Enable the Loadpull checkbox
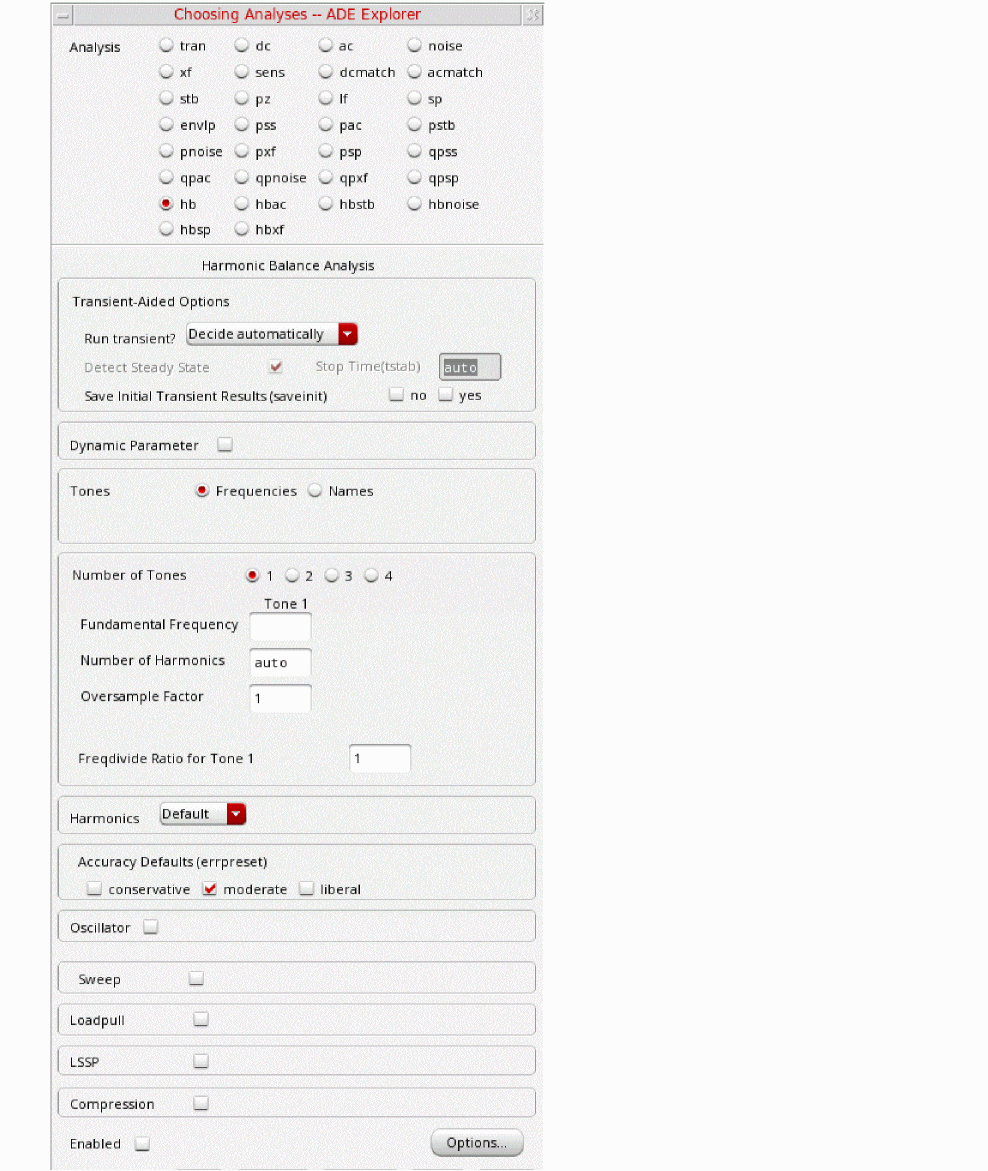Screen dimensions: 988x1171 coord(201,1019)
